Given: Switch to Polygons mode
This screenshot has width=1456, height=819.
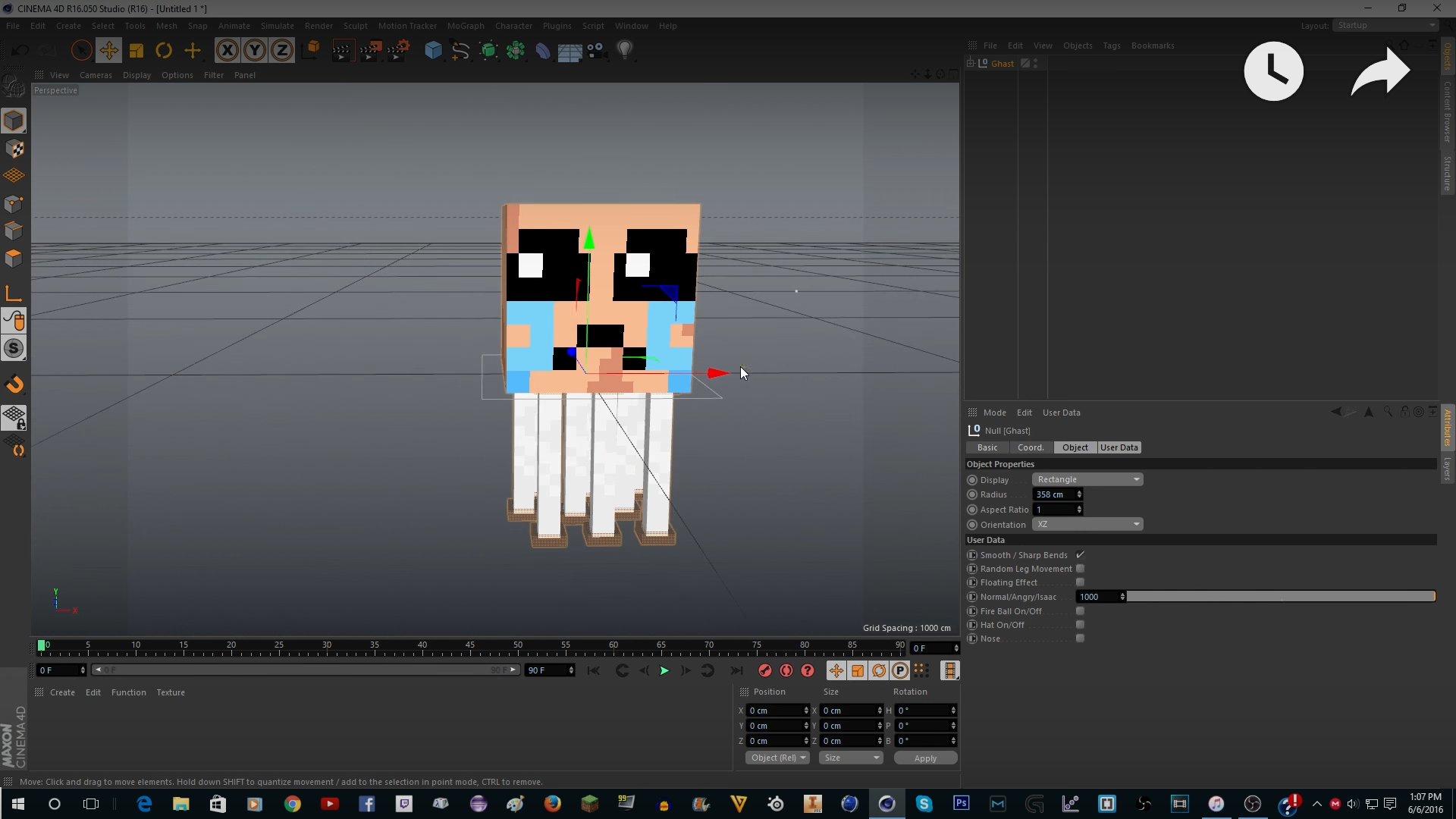Looking at the screenshot, I should [14, 258].
